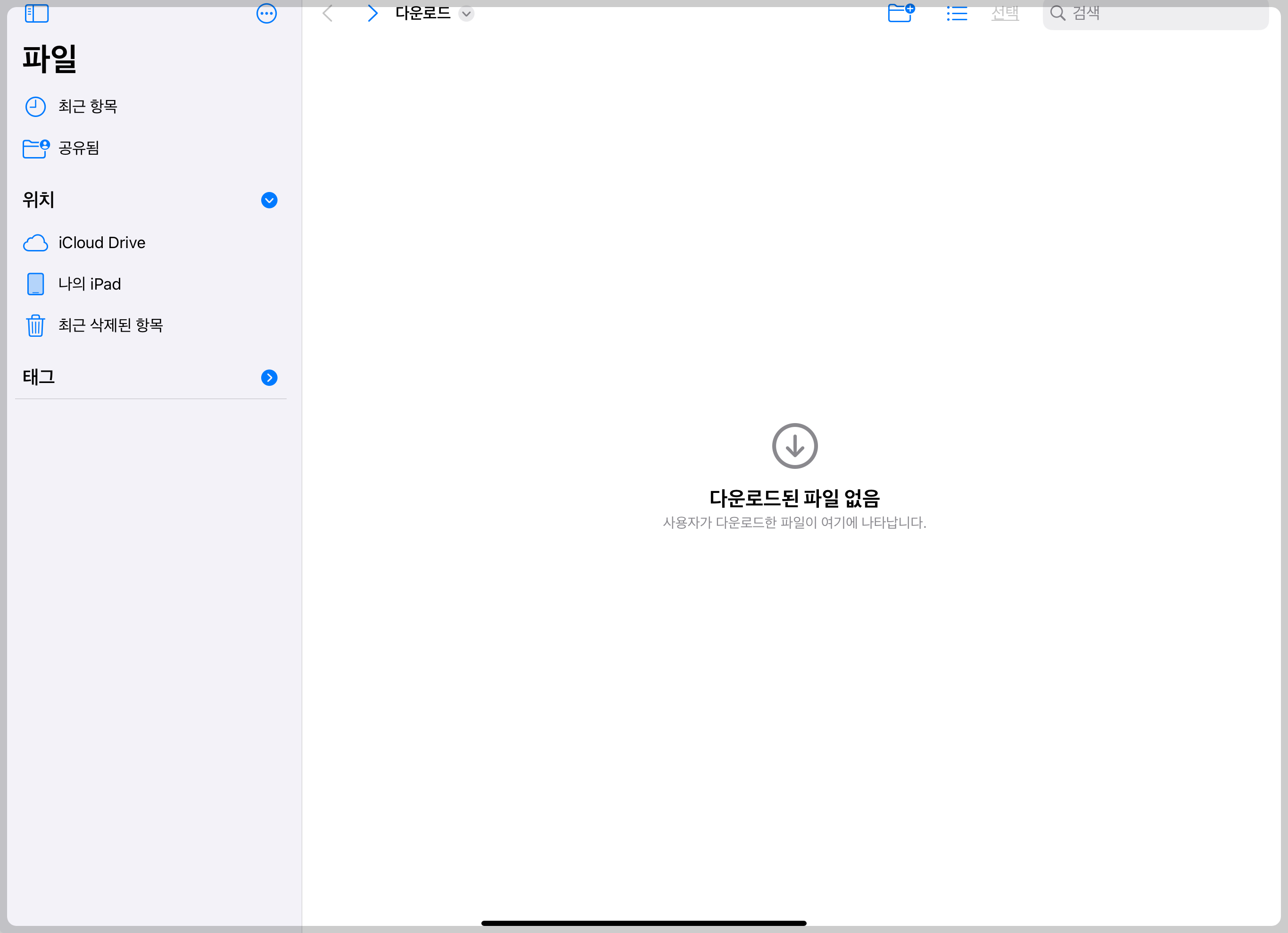Open 공유됨 in sidebar
Screen dimensions: 1288x933
pyautogui.click(x=79, y=148)
